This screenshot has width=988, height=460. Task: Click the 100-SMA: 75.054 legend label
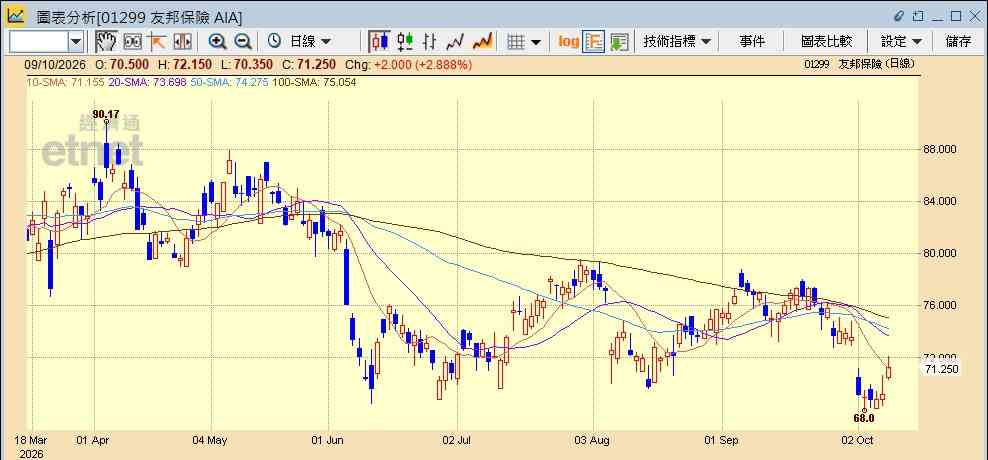pos(313,82)
